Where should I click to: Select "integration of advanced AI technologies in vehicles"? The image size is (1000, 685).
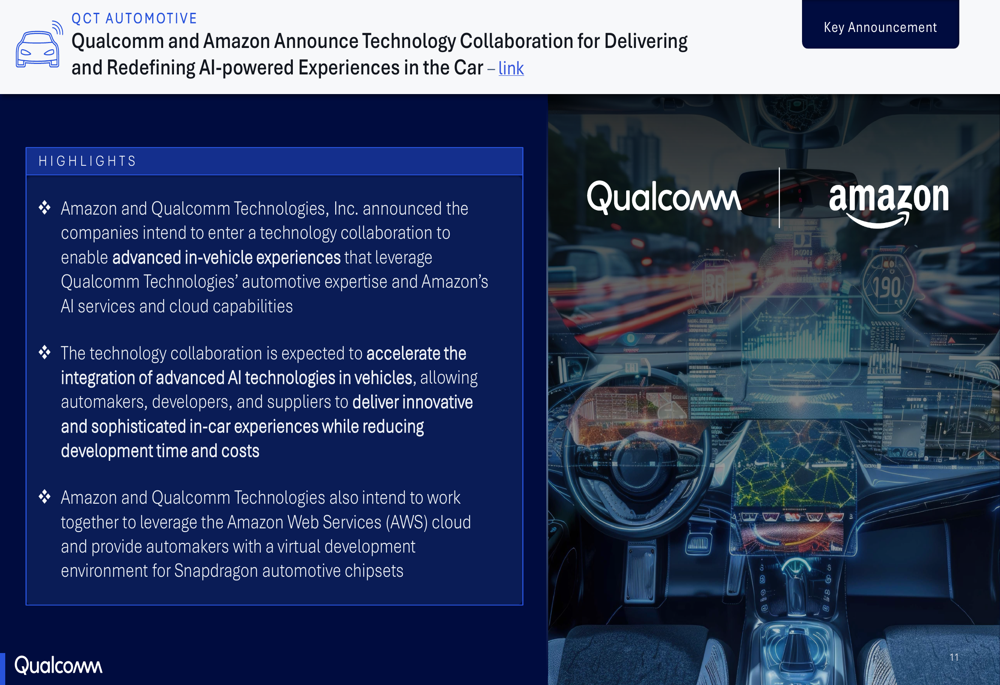pyautogui.click(x=237, y=378)
